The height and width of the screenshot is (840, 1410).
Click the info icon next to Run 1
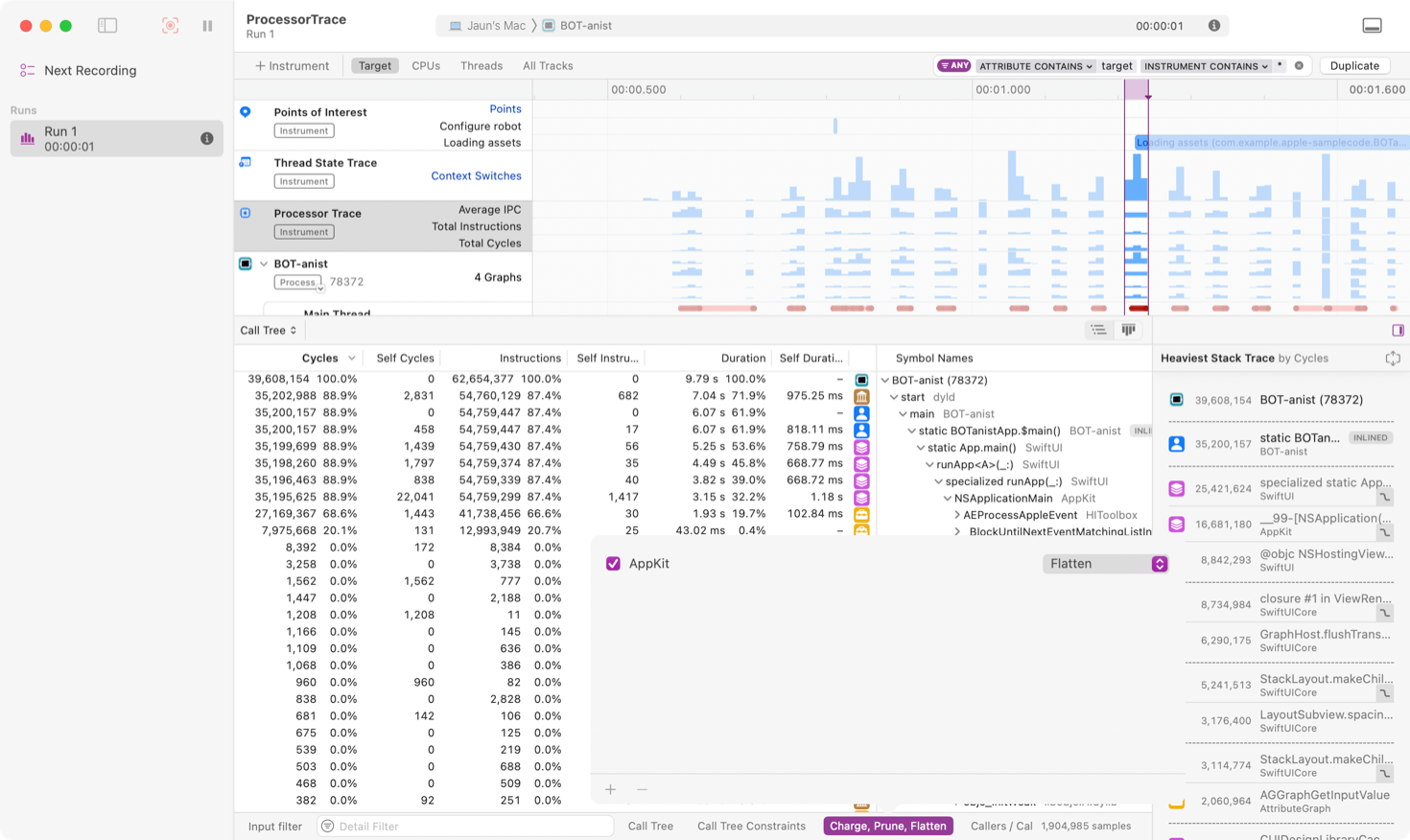(206, 139)
